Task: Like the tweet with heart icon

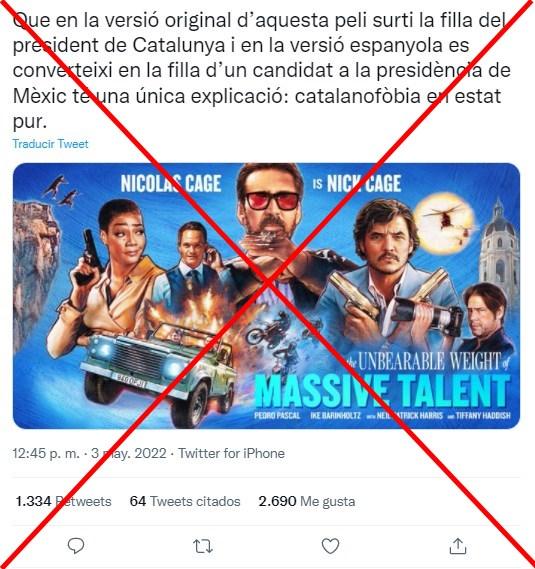Action: (x=330, y=546)
